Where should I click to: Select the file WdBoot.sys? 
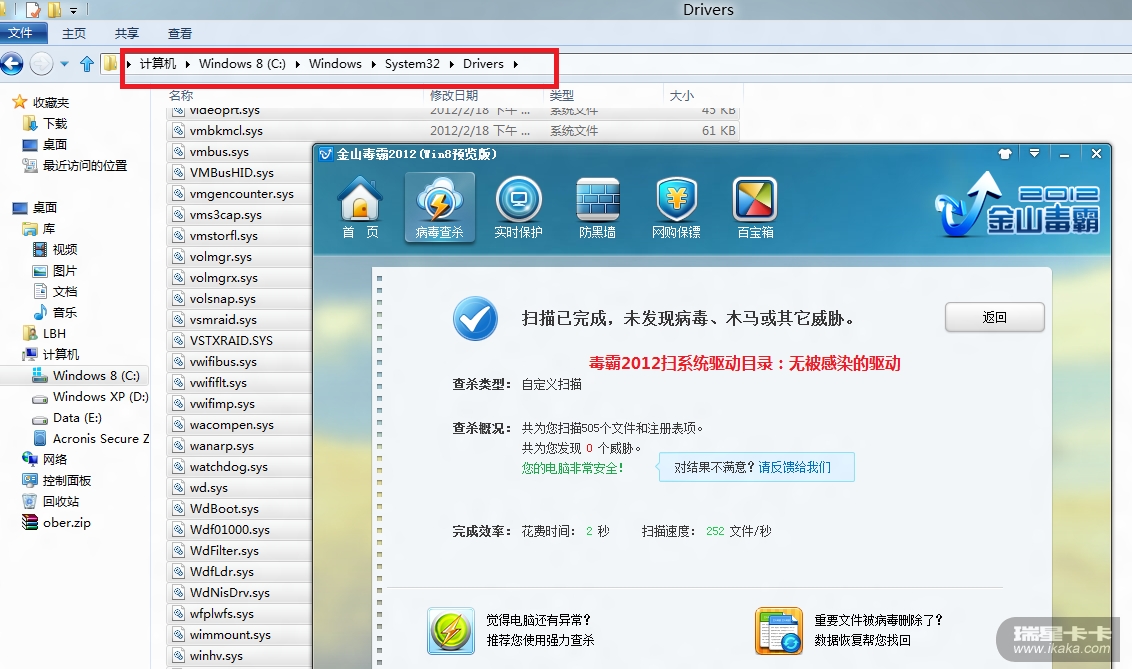(x=224, y=508)
